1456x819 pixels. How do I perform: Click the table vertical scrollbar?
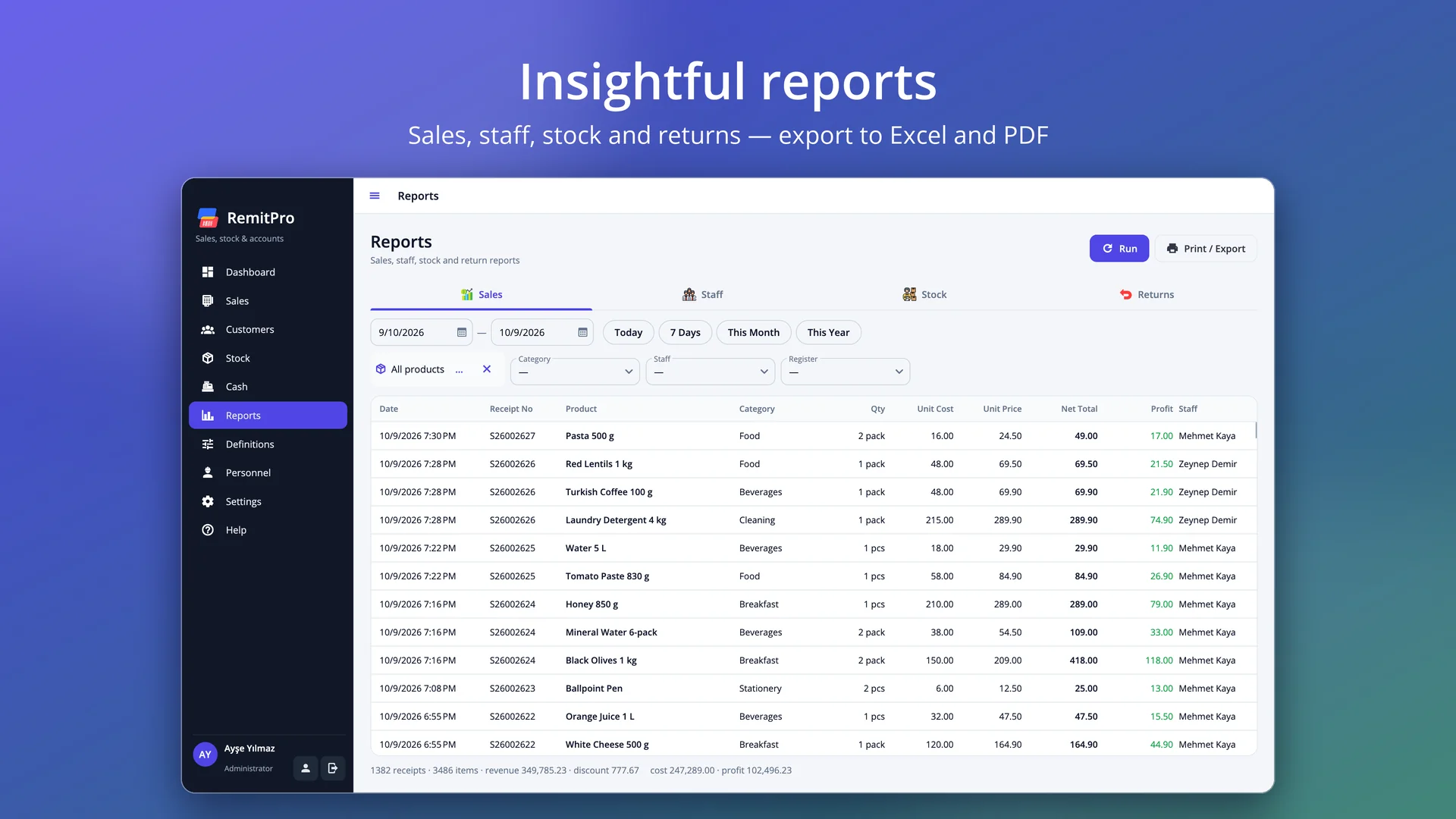click(1256, 430)
